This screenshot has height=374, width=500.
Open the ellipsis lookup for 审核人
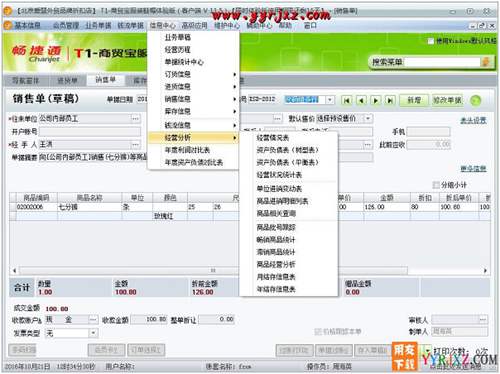(483, 320)
